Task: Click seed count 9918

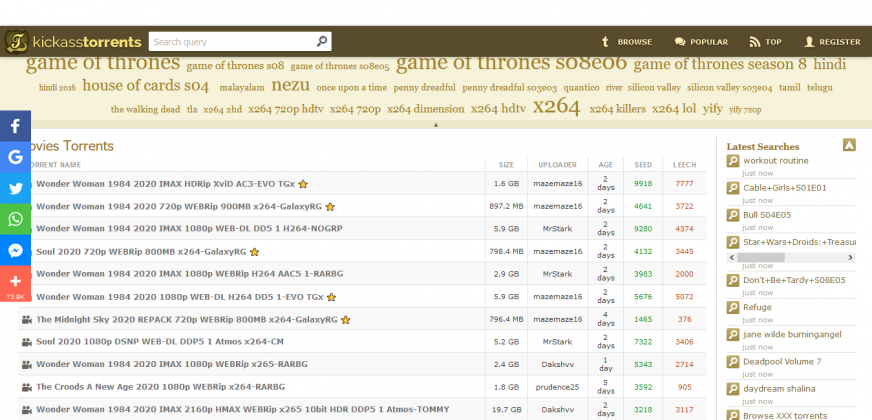Action: click(x=643, y=184)
